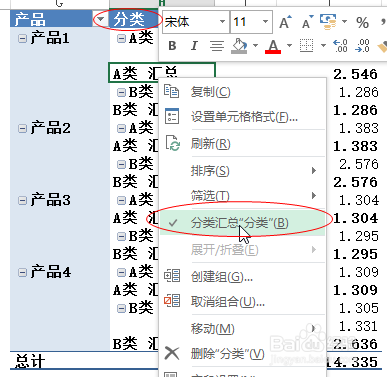Collapse the 产品4 group
Image resolution: width=387 pixels, height=377 pixels.
click(22, 272)
